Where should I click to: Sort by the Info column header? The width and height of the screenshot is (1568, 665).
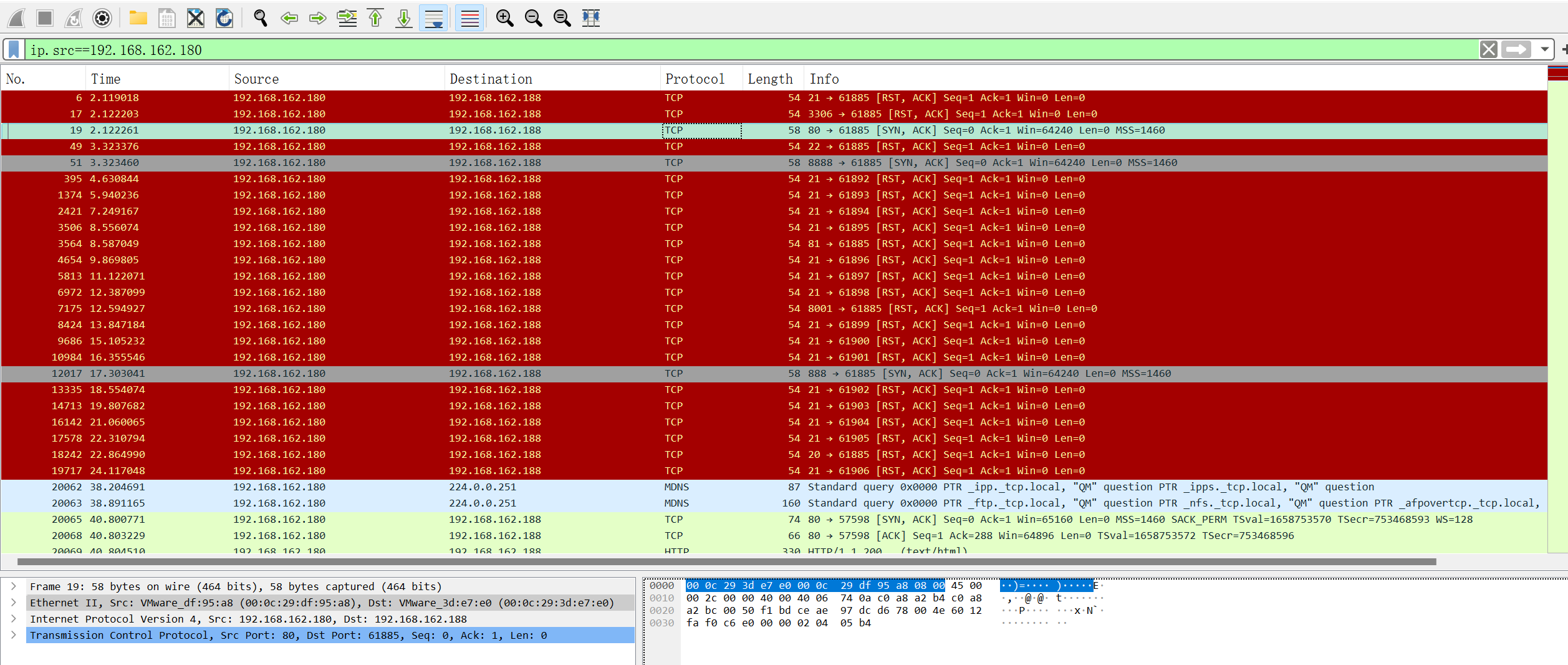tap(1175, 79)
